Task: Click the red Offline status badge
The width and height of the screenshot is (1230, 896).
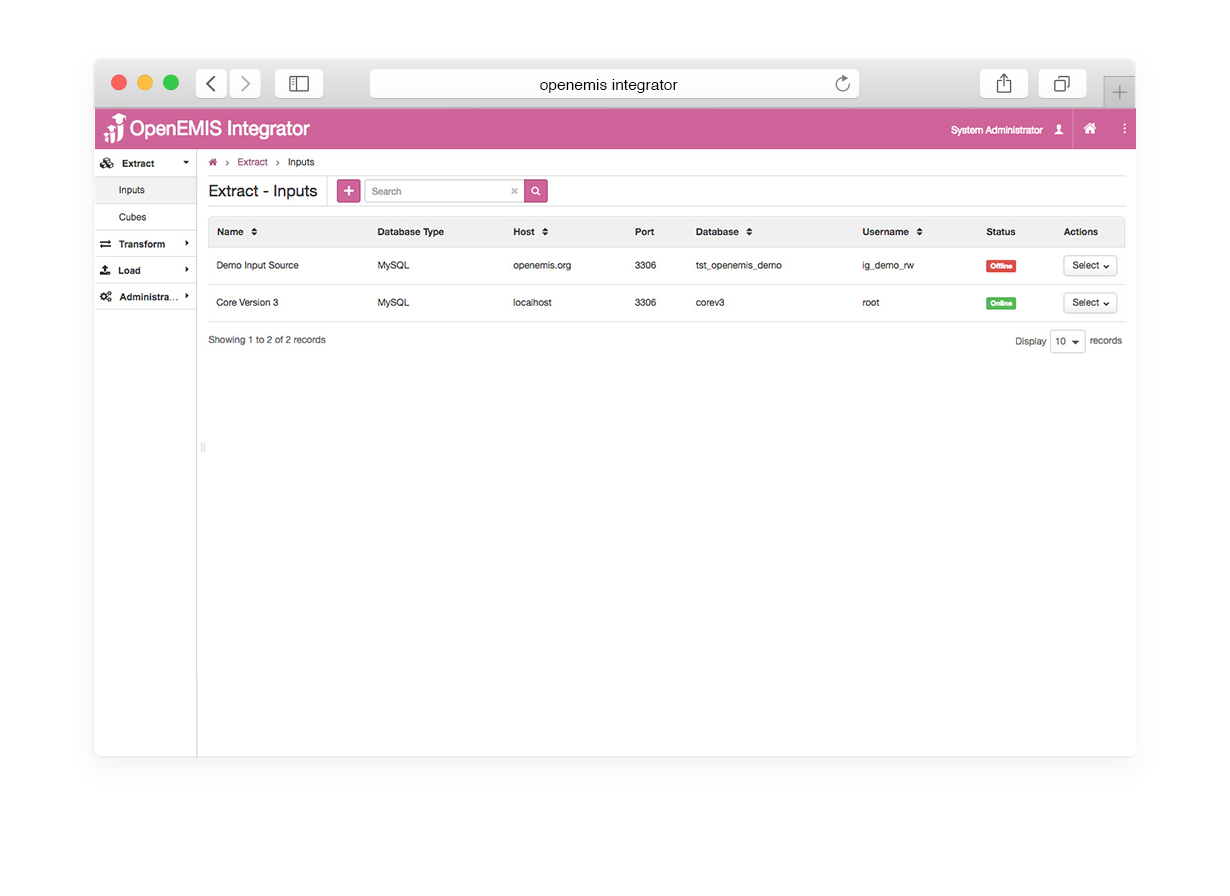Action: click(x=1001, y=266)
